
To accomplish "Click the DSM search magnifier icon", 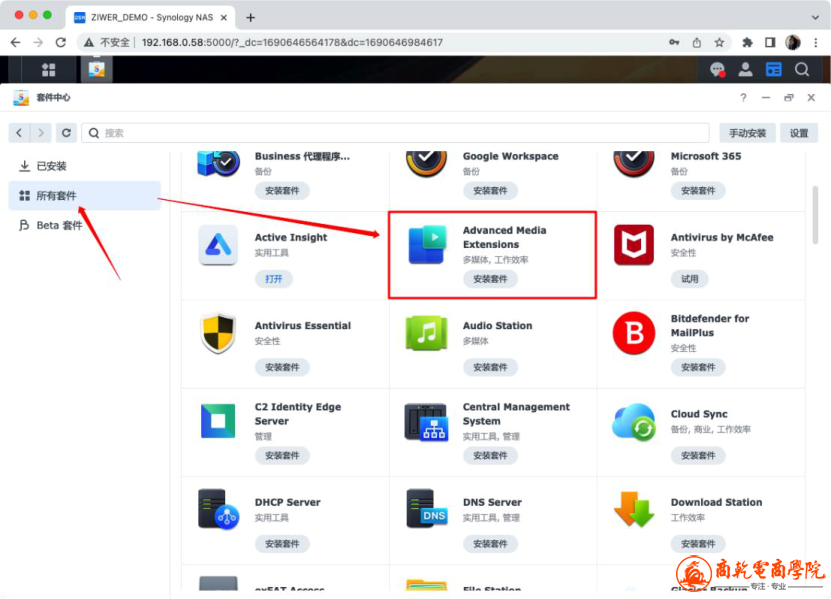I will click(x=802, y=69).
